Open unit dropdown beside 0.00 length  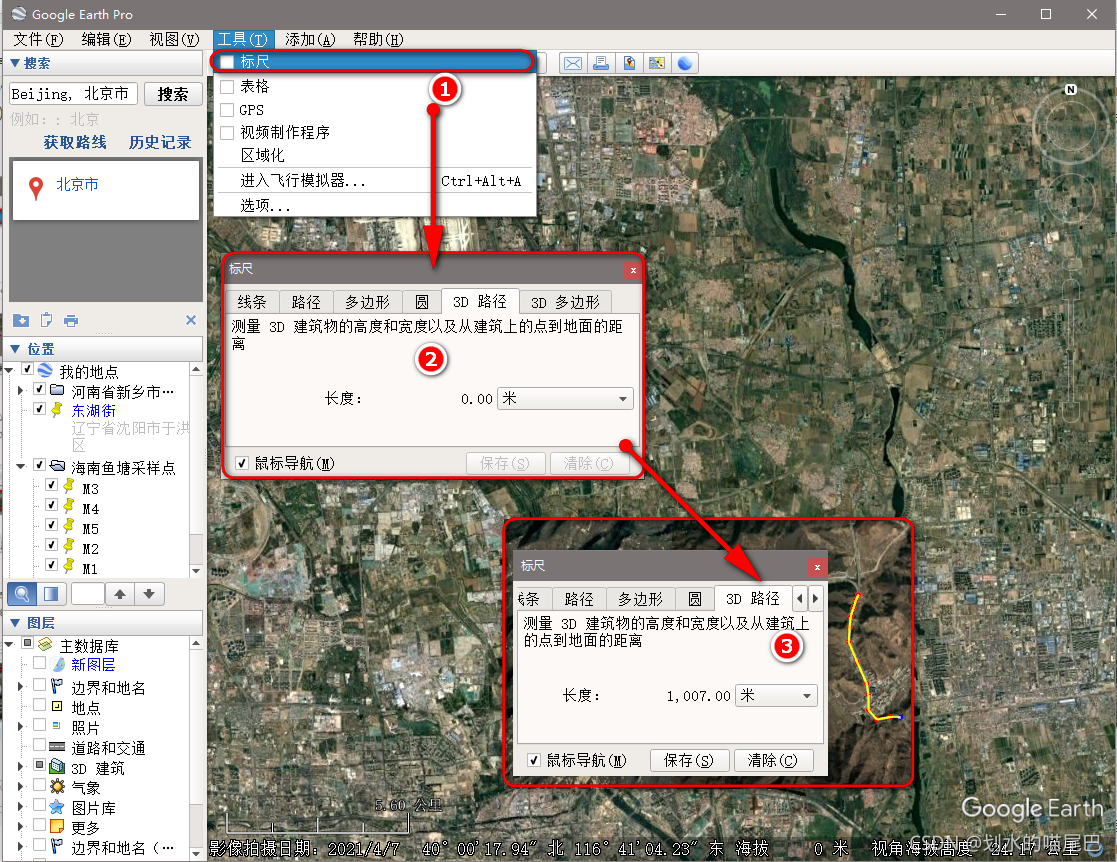point(565,399)
